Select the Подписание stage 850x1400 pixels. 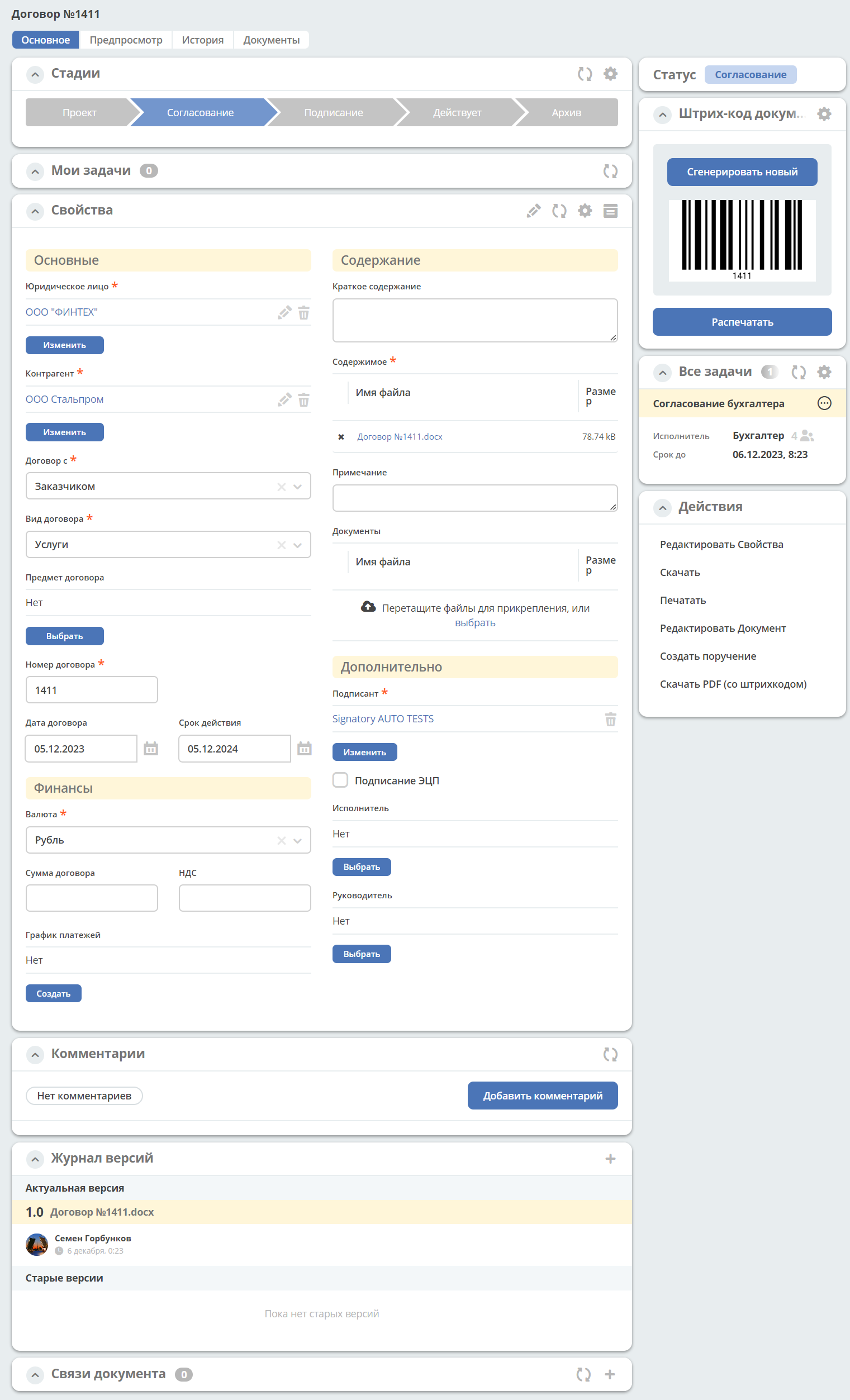coord(334,112)
